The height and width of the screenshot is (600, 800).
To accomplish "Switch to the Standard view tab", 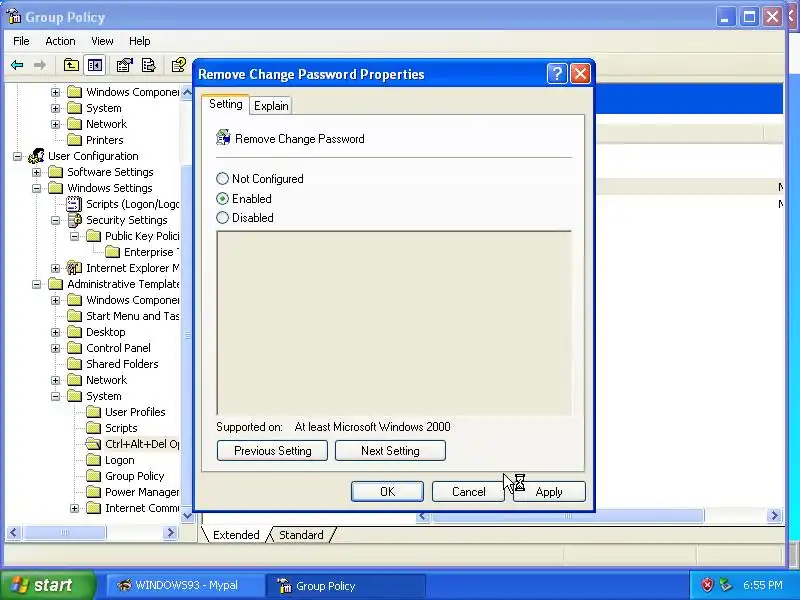I will (301, 535).
